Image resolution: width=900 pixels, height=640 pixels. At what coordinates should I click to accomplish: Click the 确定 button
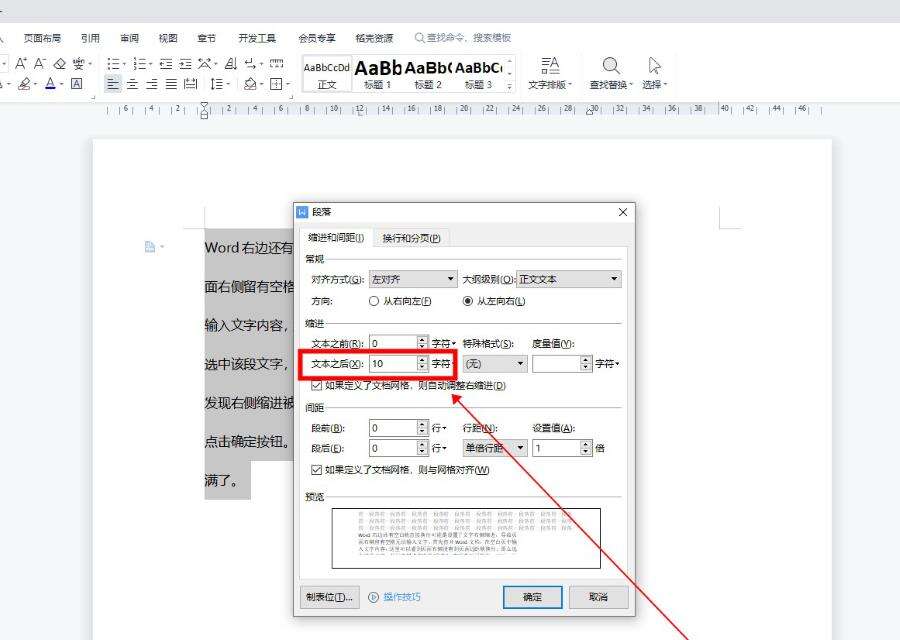tap(533, 597)
